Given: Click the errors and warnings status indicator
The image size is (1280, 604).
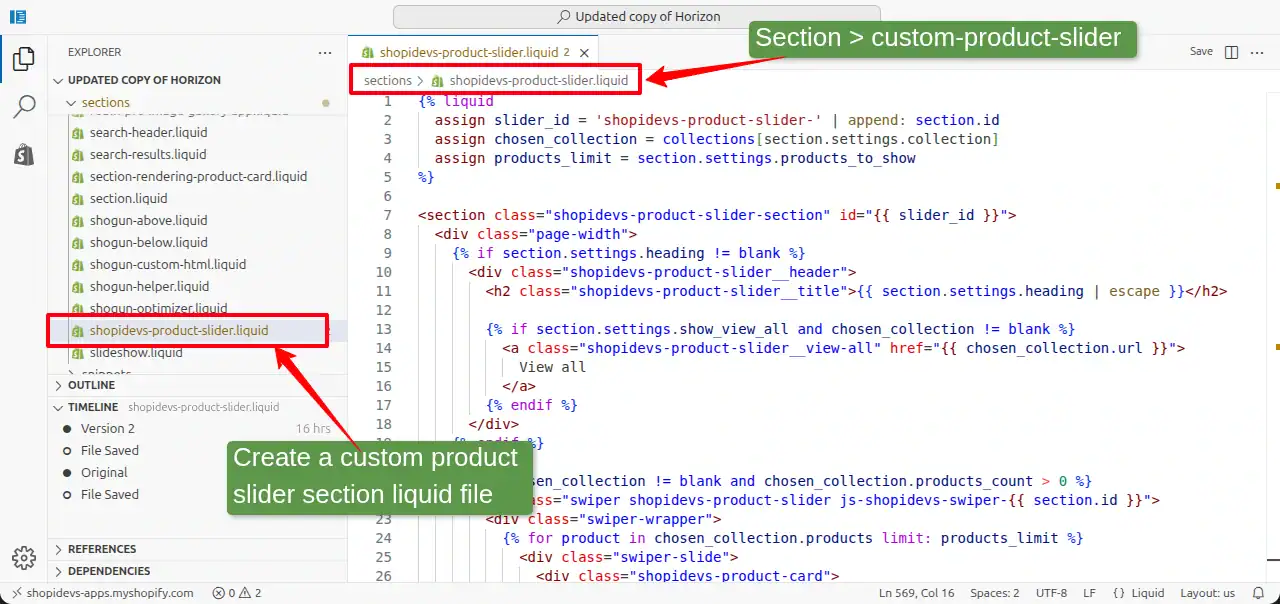Looking at the screenshot, I should [237, 593].
